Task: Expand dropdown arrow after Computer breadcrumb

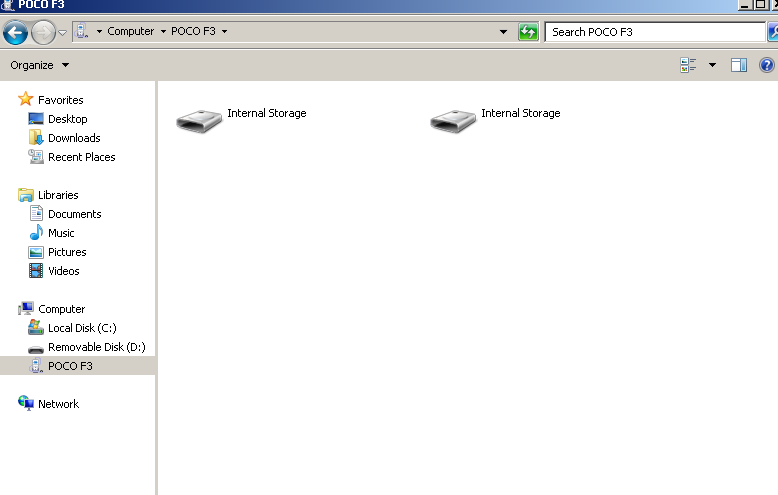Action: 163,31
